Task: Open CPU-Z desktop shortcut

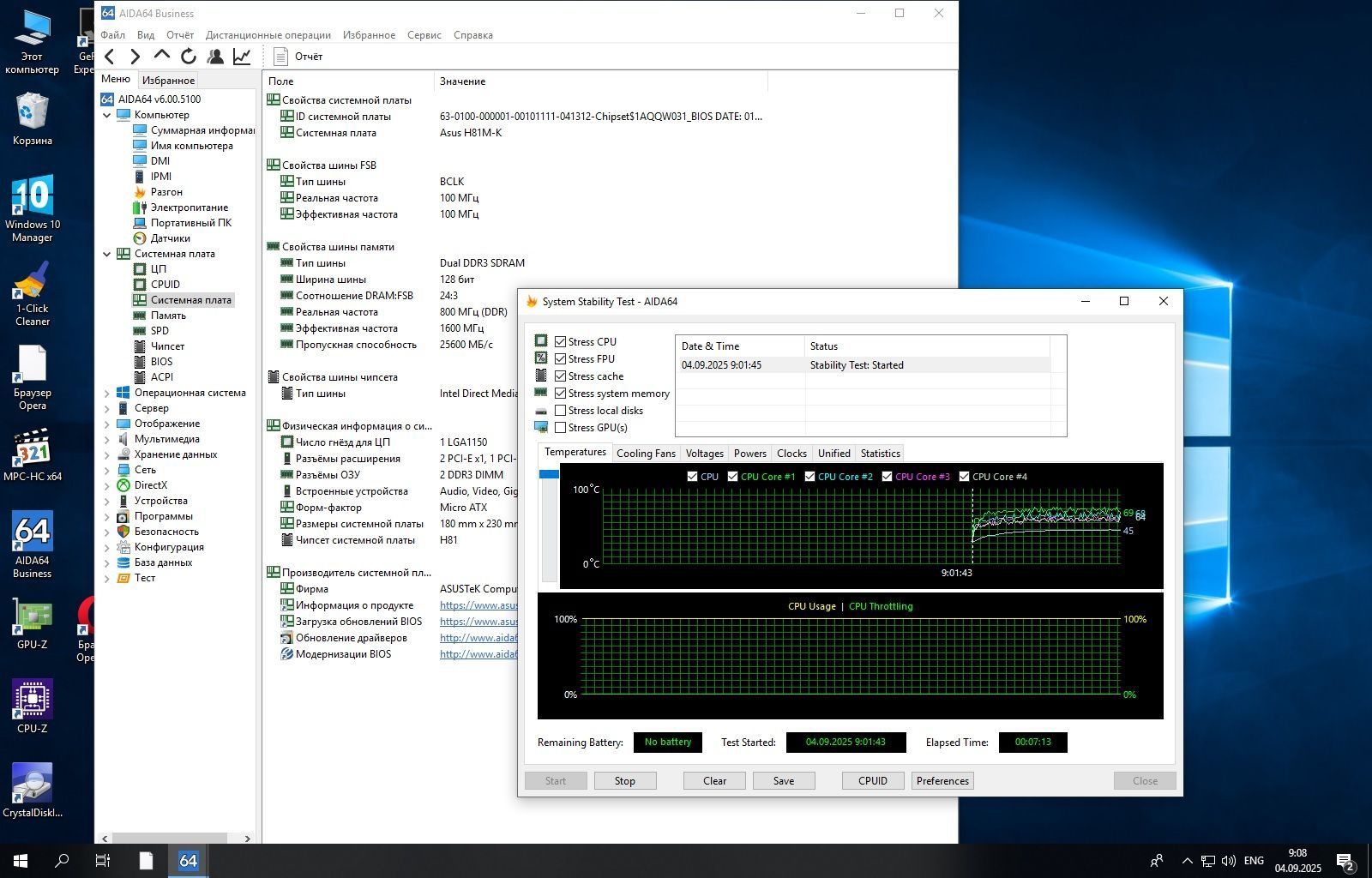Action: (x=33, y=707)
